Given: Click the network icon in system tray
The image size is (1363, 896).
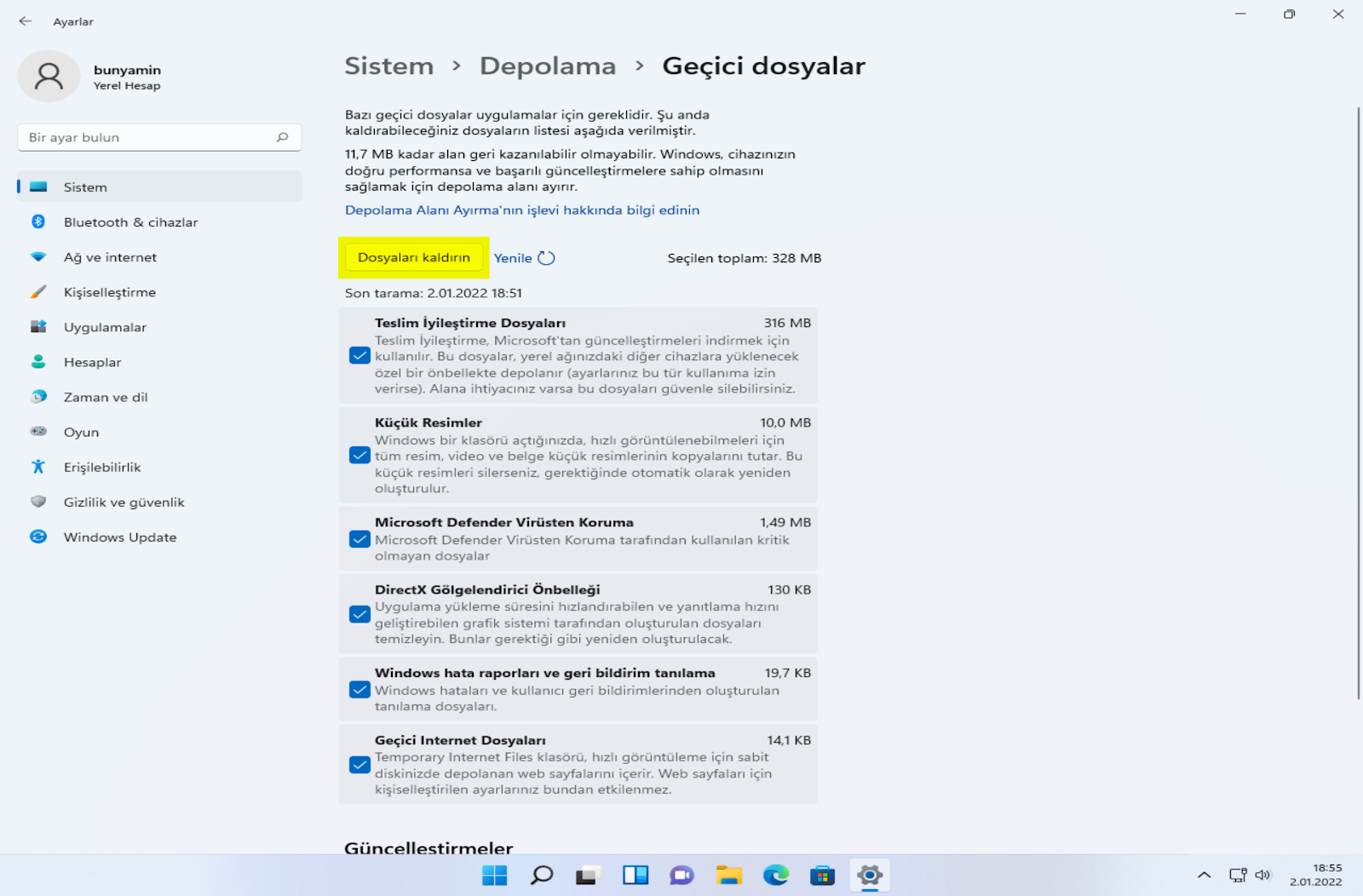Looking at the screenshot, I should coord(1238,875).
